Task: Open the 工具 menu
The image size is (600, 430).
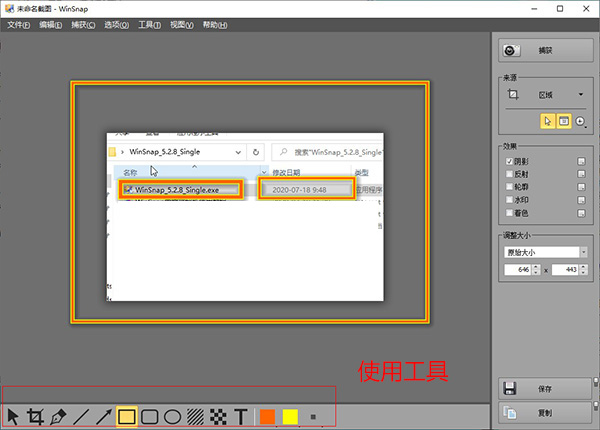Action: point(149,25)
